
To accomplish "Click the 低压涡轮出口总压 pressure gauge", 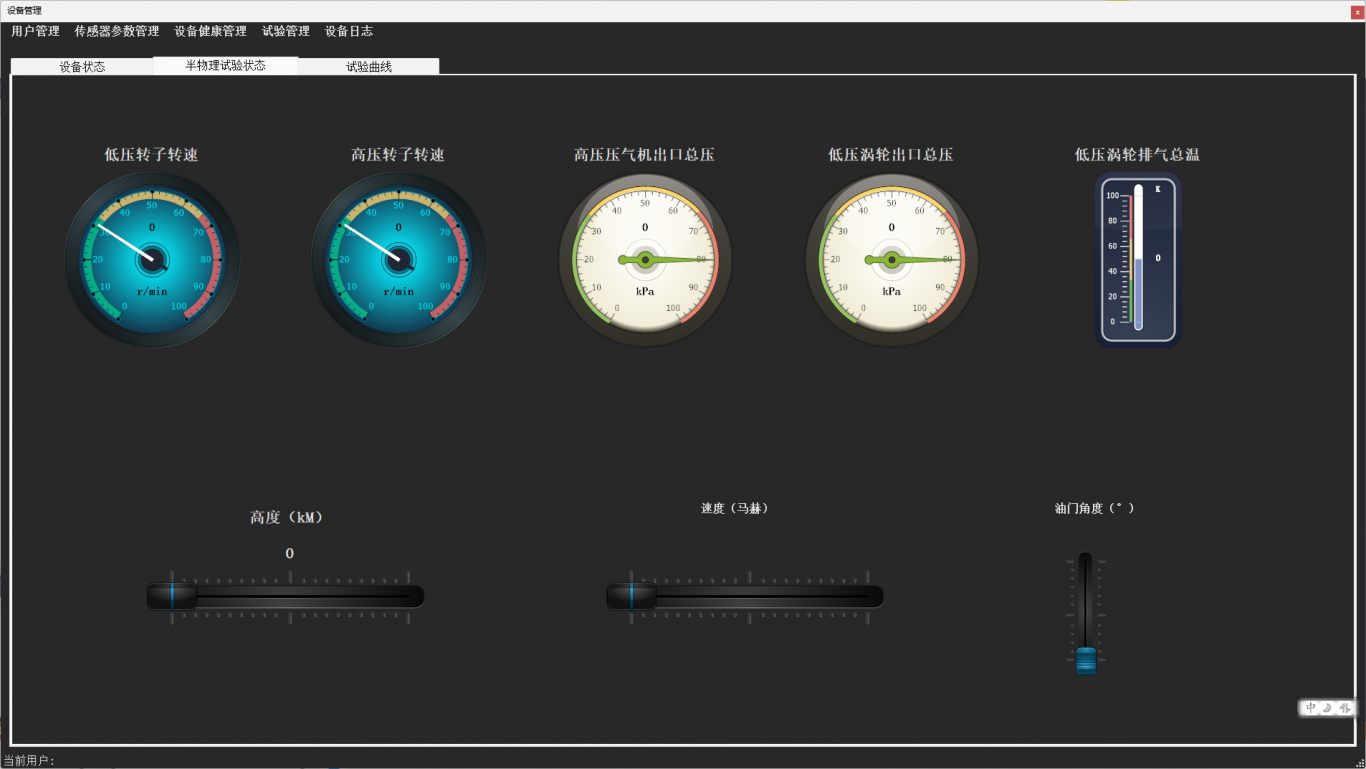I will [892, 260].
